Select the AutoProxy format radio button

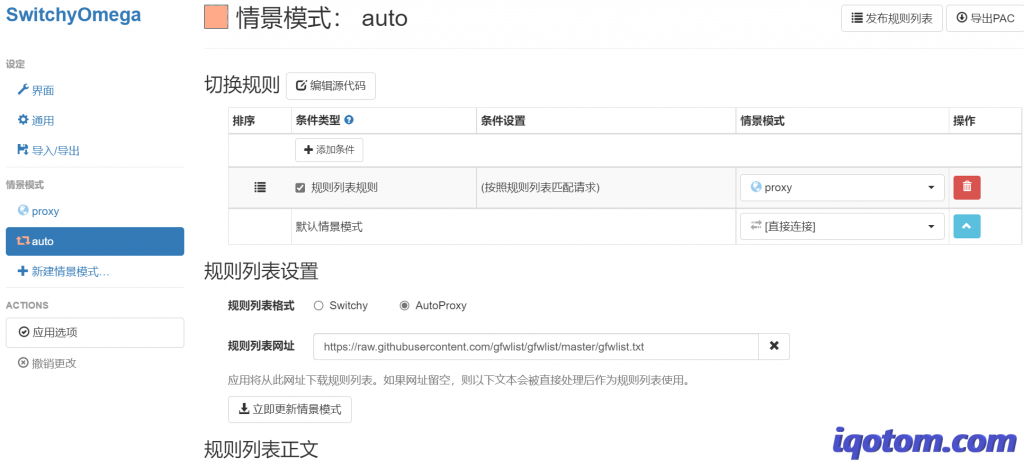tap(405, 306)
